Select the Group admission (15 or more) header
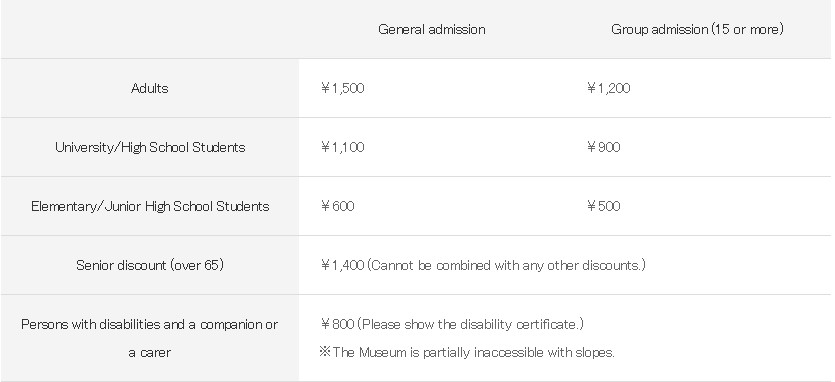This screenshot has height=382, width=835. pyautogui.click(x=697, y=29)
